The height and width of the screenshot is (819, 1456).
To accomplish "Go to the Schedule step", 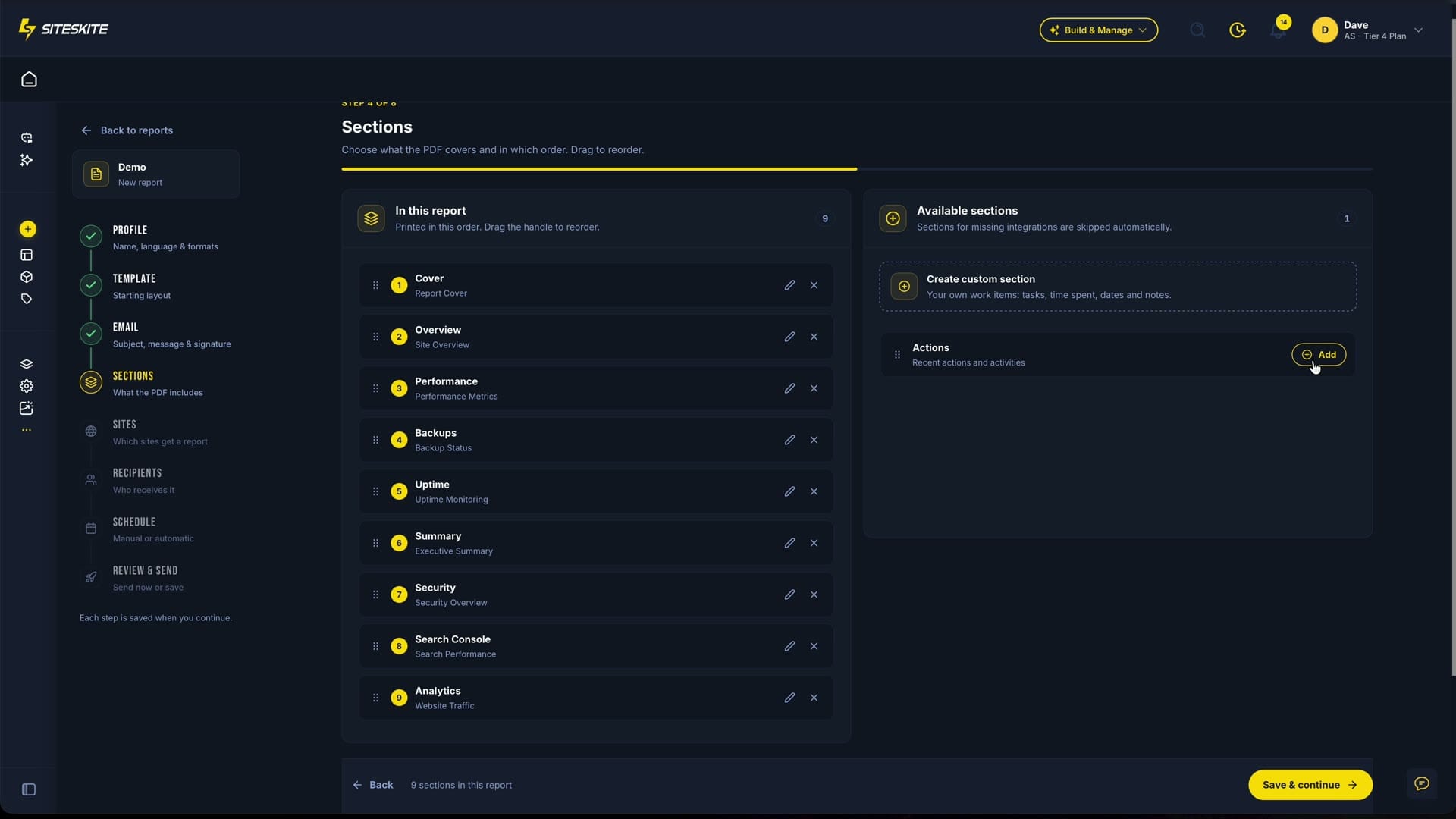I will (x=155, y=529).
